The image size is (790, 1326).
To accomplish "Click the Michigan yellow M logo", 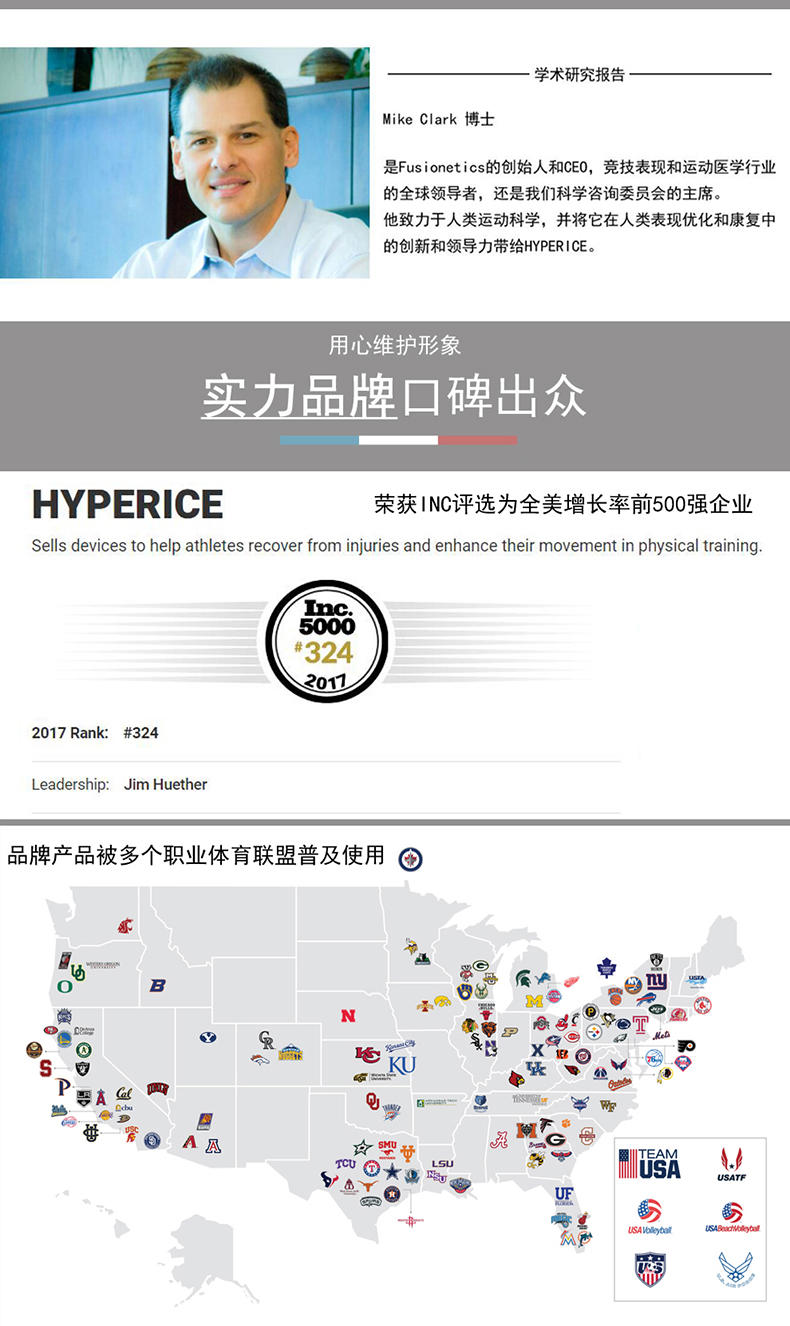I will coord(534,1000).
